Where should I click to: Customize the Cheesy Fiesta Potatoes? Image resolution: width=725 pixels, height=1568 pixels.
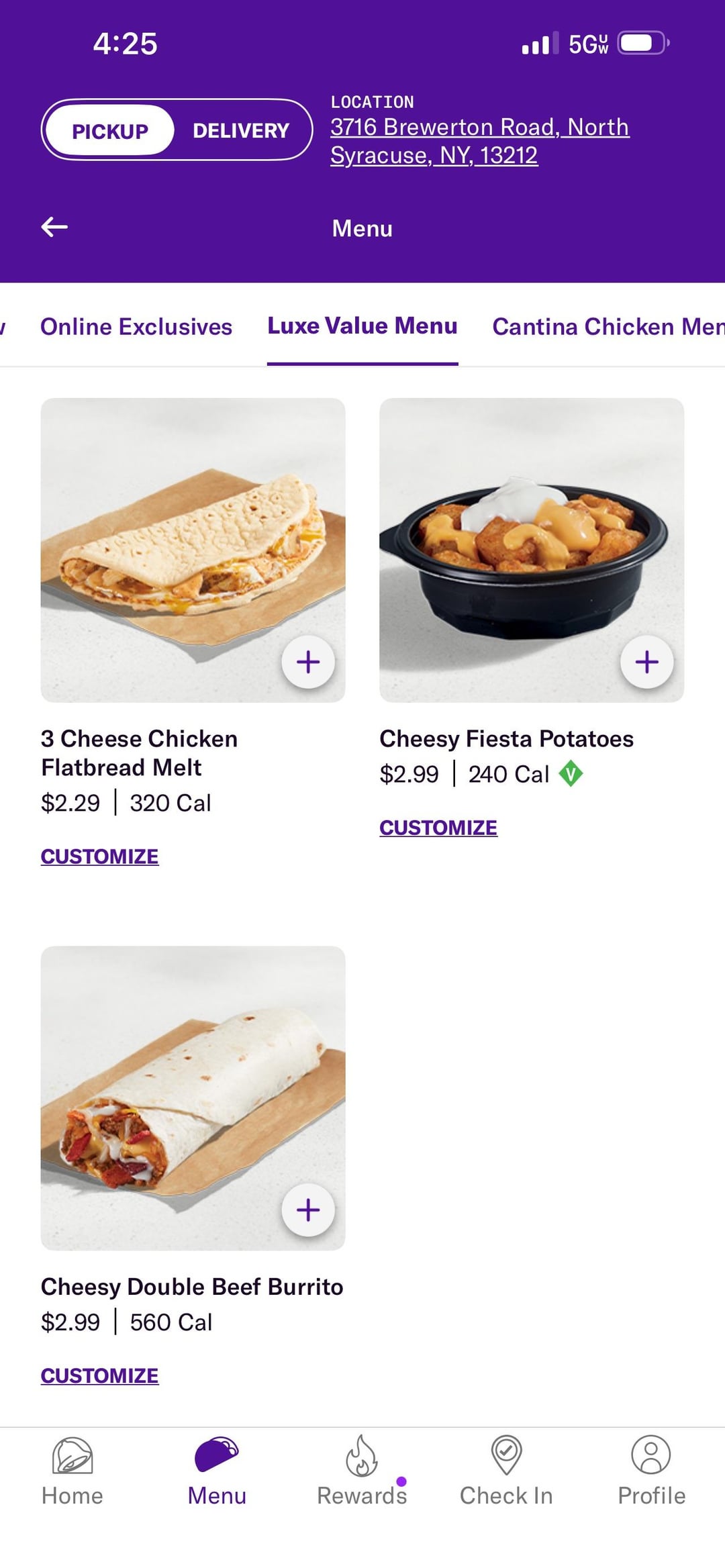[x=438, y=828]
